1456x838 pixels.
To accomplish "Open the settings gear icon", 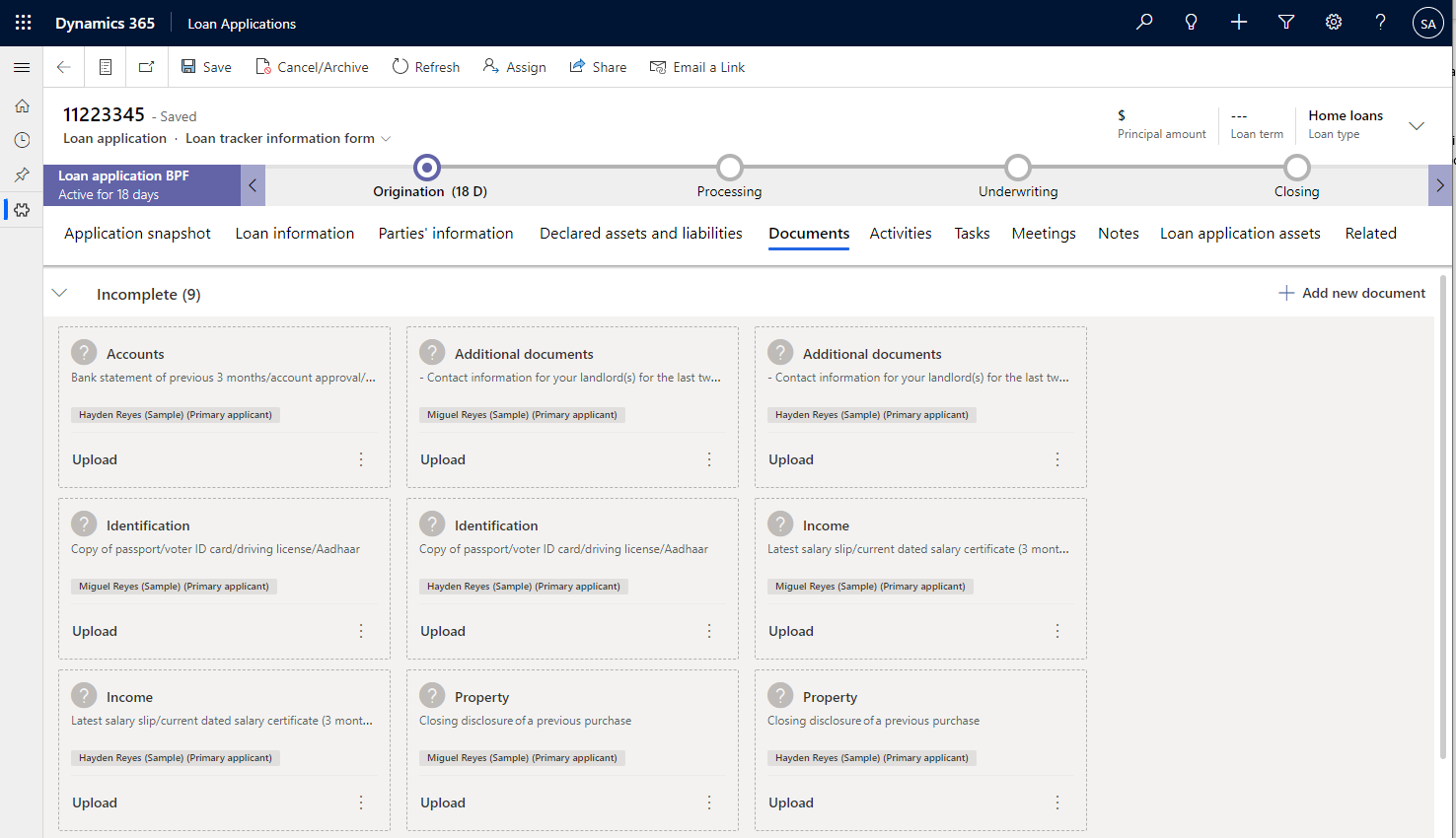I will point(1334,22).
